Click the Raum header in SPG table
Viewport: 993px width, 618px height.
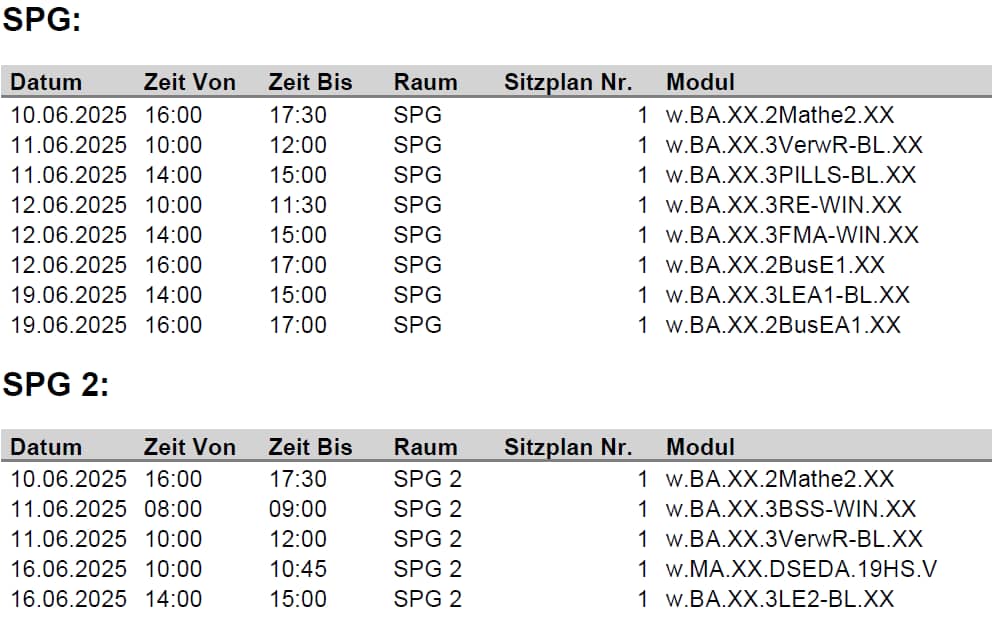click(x=425, y=82)
